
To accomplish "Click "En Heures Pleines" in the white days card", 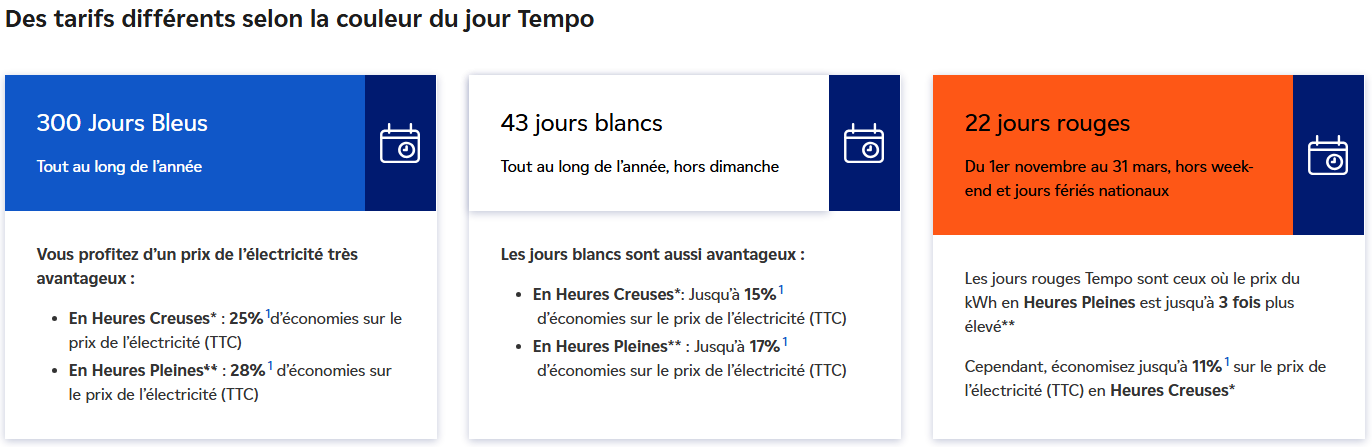I will [601, 347].
